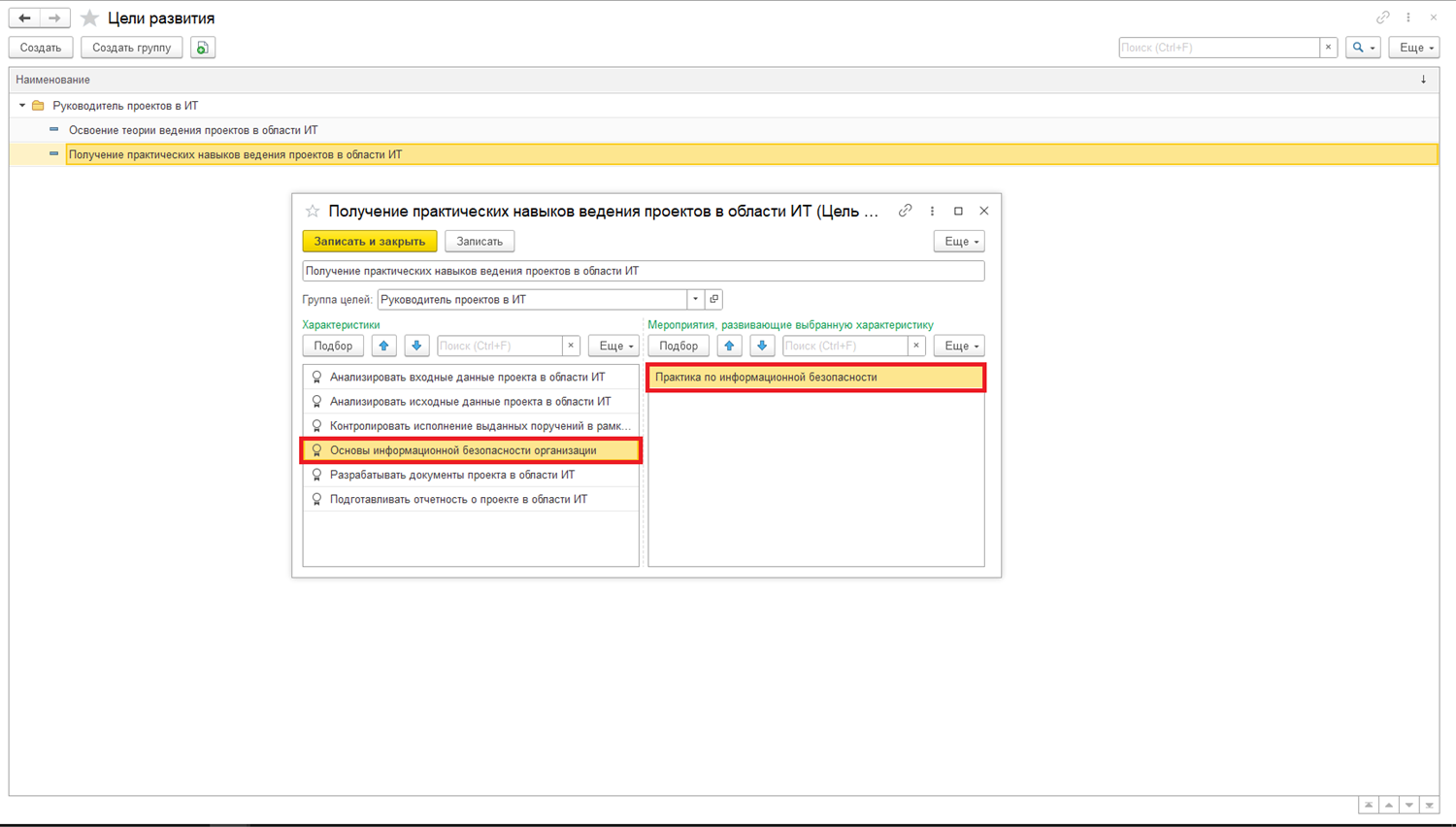Select Анализировать входные данные проекта в области ИТ
The image size is (1456, 827).
tap(471, 377)
